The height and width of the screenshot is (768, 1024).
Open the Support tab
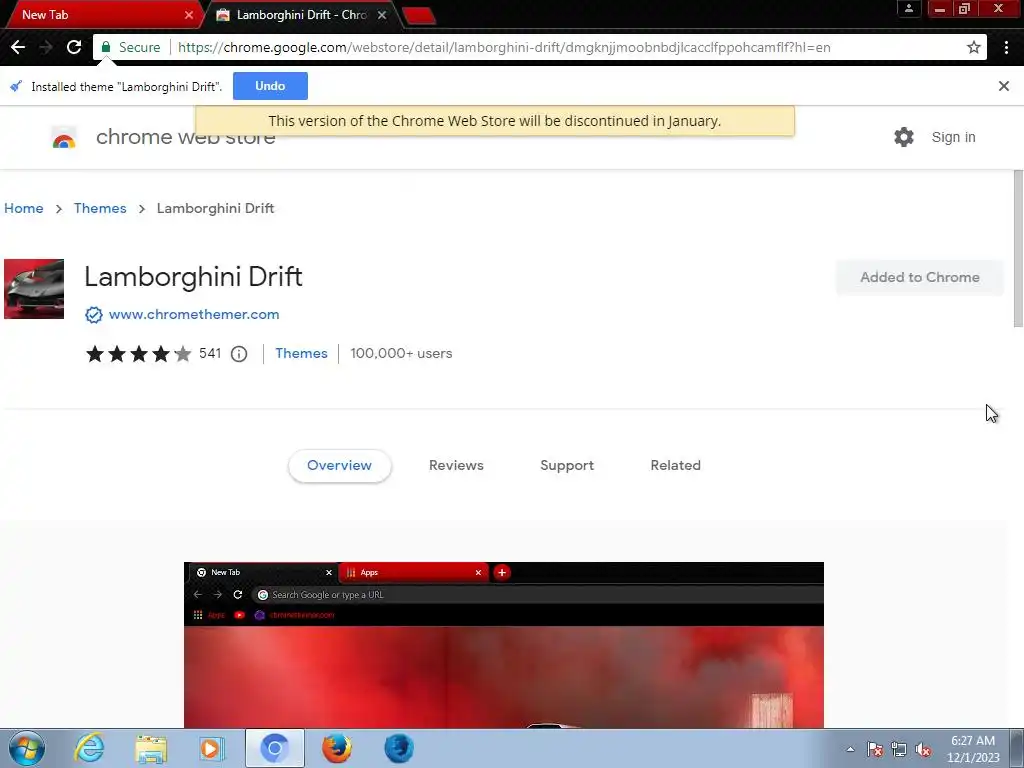[567, 466]
